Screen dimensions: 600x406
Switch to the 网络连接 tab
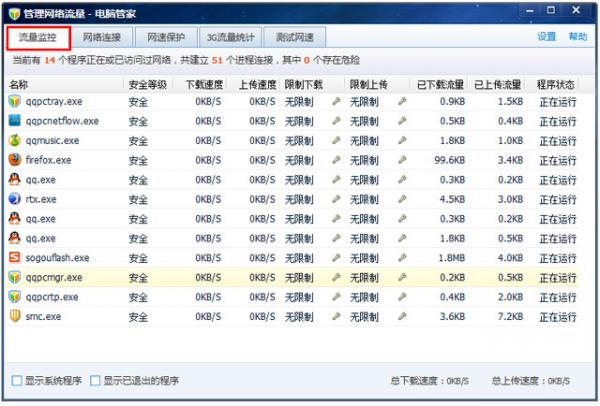(103, 38)
